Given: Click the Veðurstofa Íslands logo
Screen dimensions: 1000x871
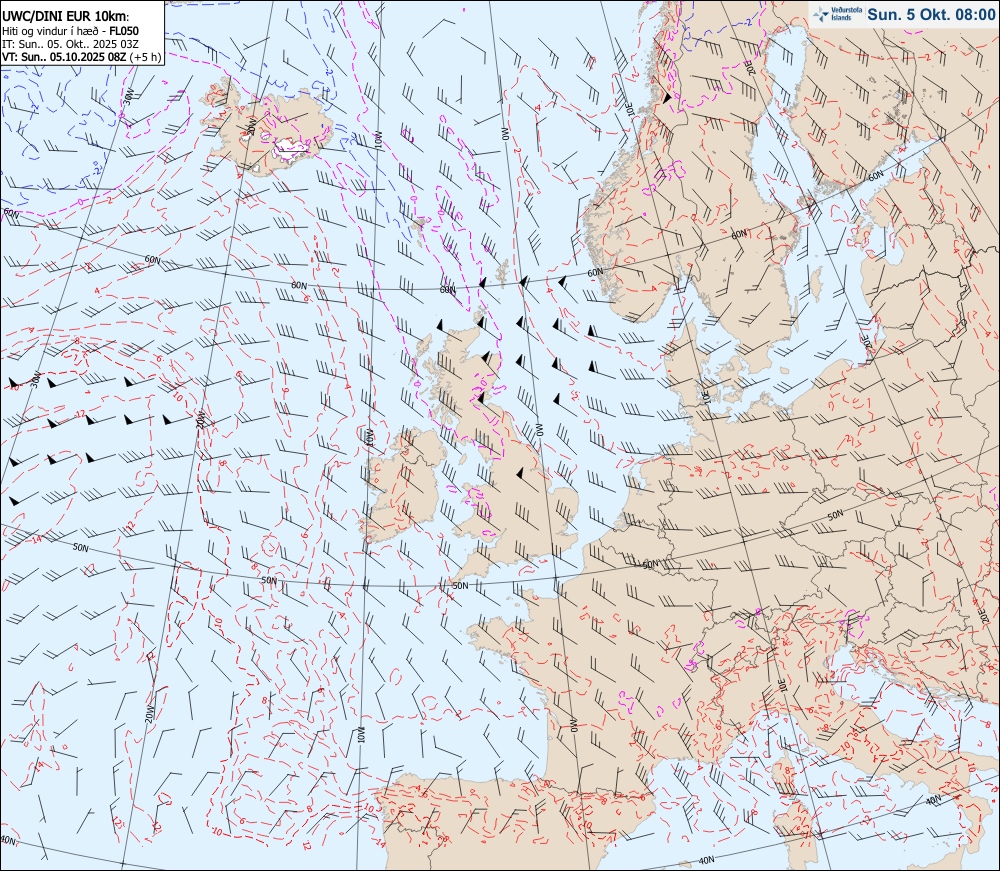Looking at the screenshot, I should pos(838,13).
